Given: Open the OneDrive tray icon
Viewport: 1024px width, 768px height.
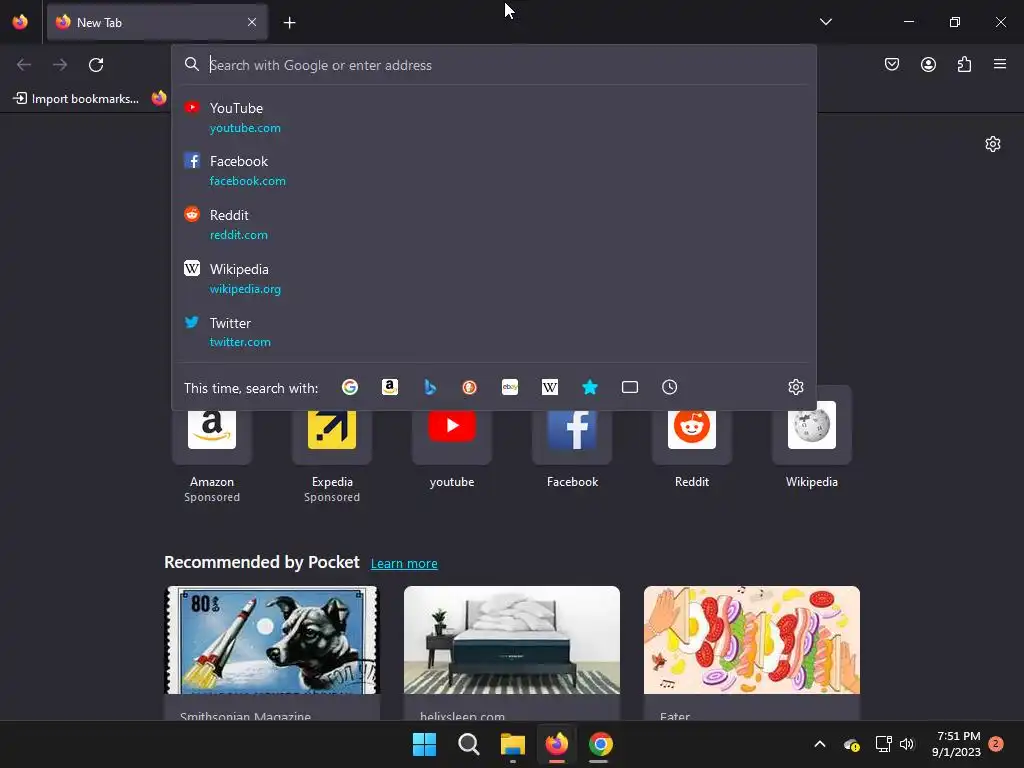Looking at the screenshot, I should point(852,744).
